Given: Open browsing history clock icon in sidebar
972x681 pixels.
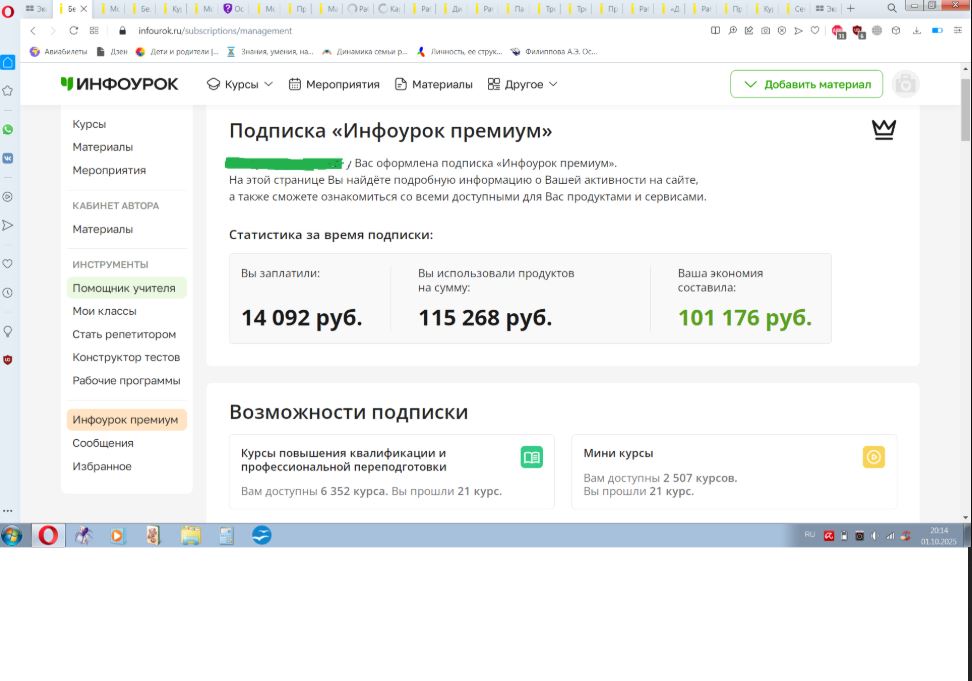Looking at the screenshot, I should [8, 293].
